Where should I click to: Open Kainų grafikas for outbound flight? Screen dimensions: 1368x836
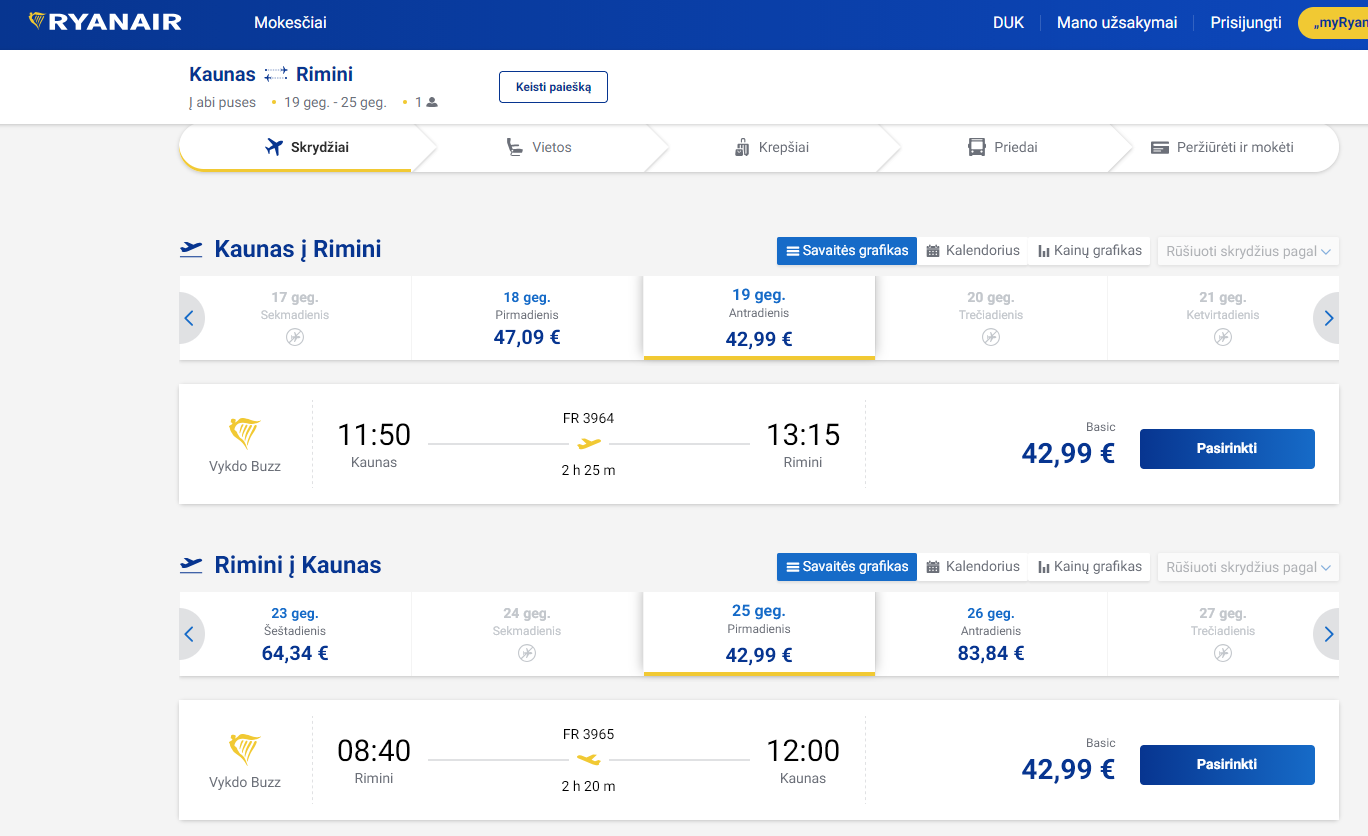click(1089, 251)
